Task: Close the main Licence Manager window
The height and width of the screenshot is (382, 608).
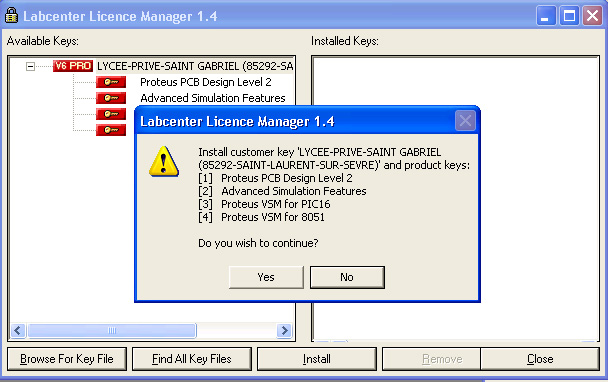Action: [592, 16]
